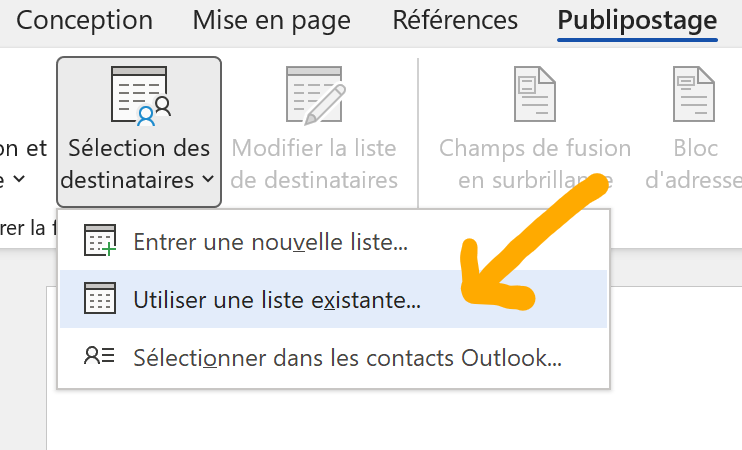
Task: Click the Bloc d'adresse document icon
Action: point(694,94)
